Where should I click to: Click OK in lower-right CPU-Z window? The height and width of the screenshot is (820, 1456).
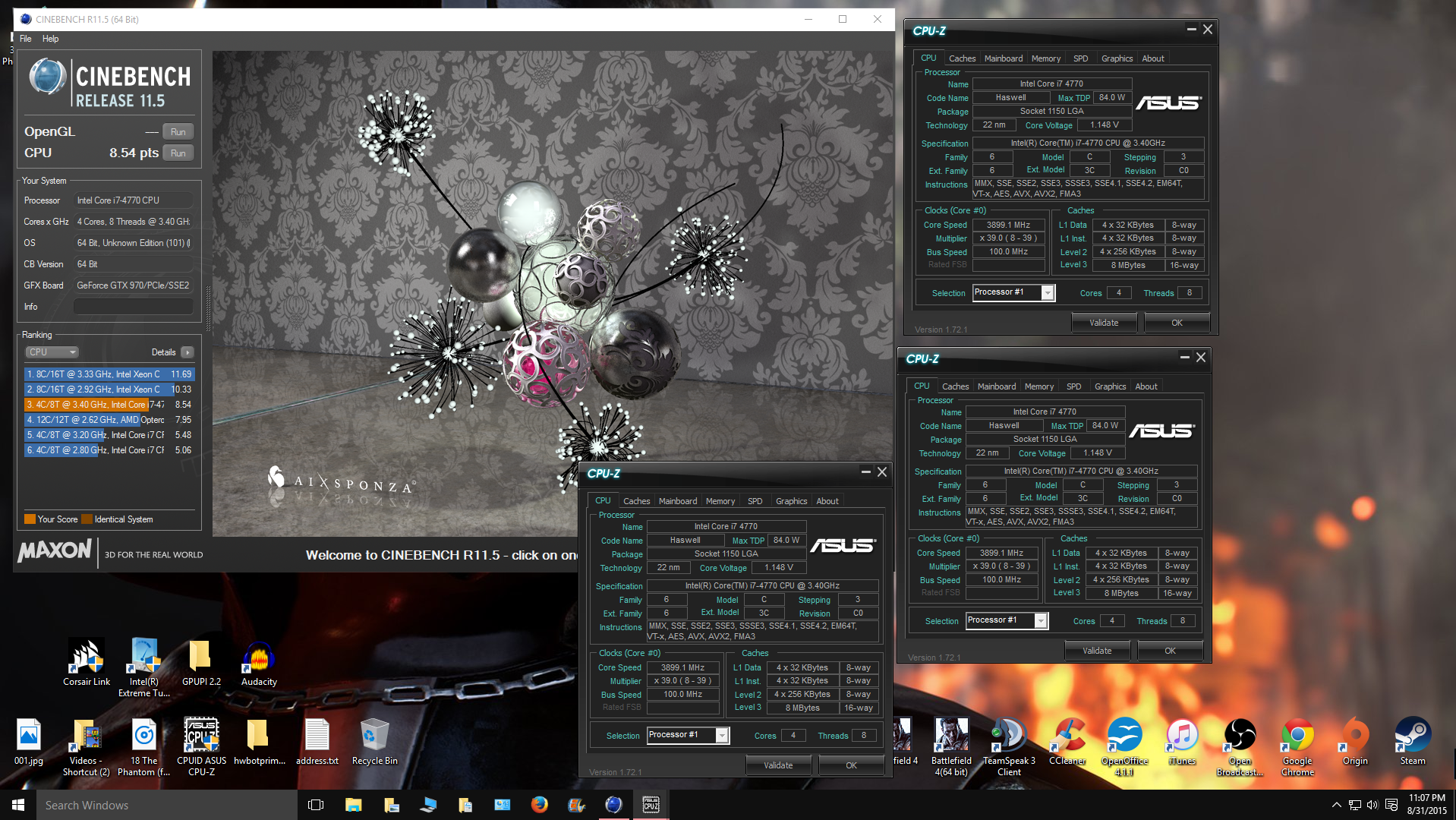tap(1170, 651)
